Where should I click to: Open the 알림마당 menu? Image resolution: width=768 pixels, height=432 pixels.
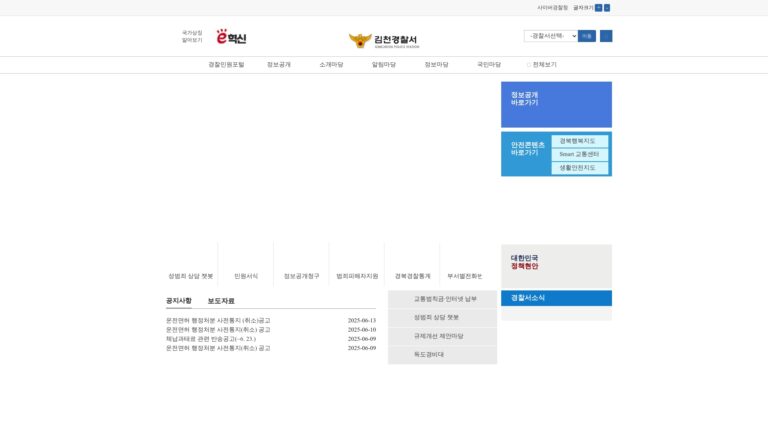pos(384,65)
